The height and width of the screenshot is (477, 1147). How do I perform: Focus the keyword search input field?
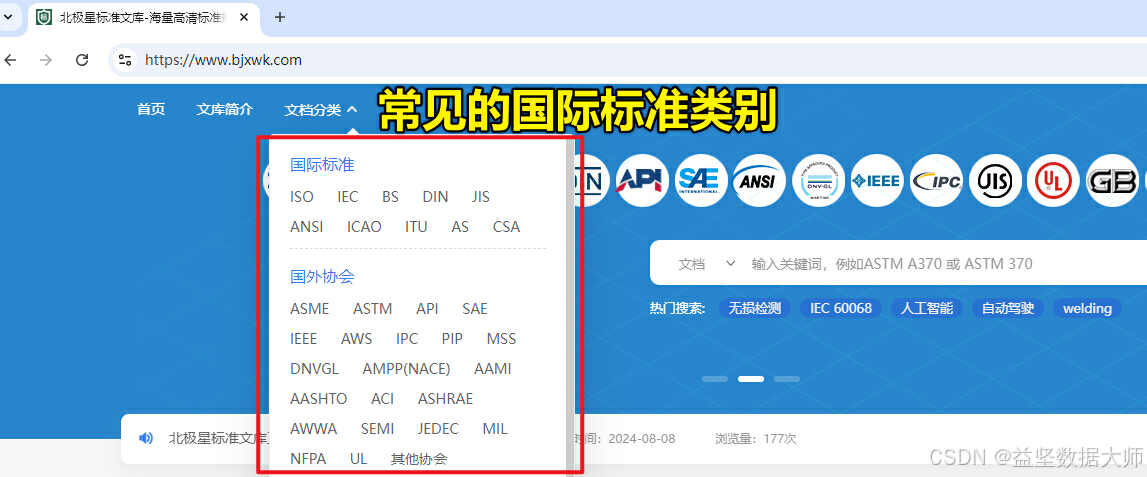[x=944, y=264]
